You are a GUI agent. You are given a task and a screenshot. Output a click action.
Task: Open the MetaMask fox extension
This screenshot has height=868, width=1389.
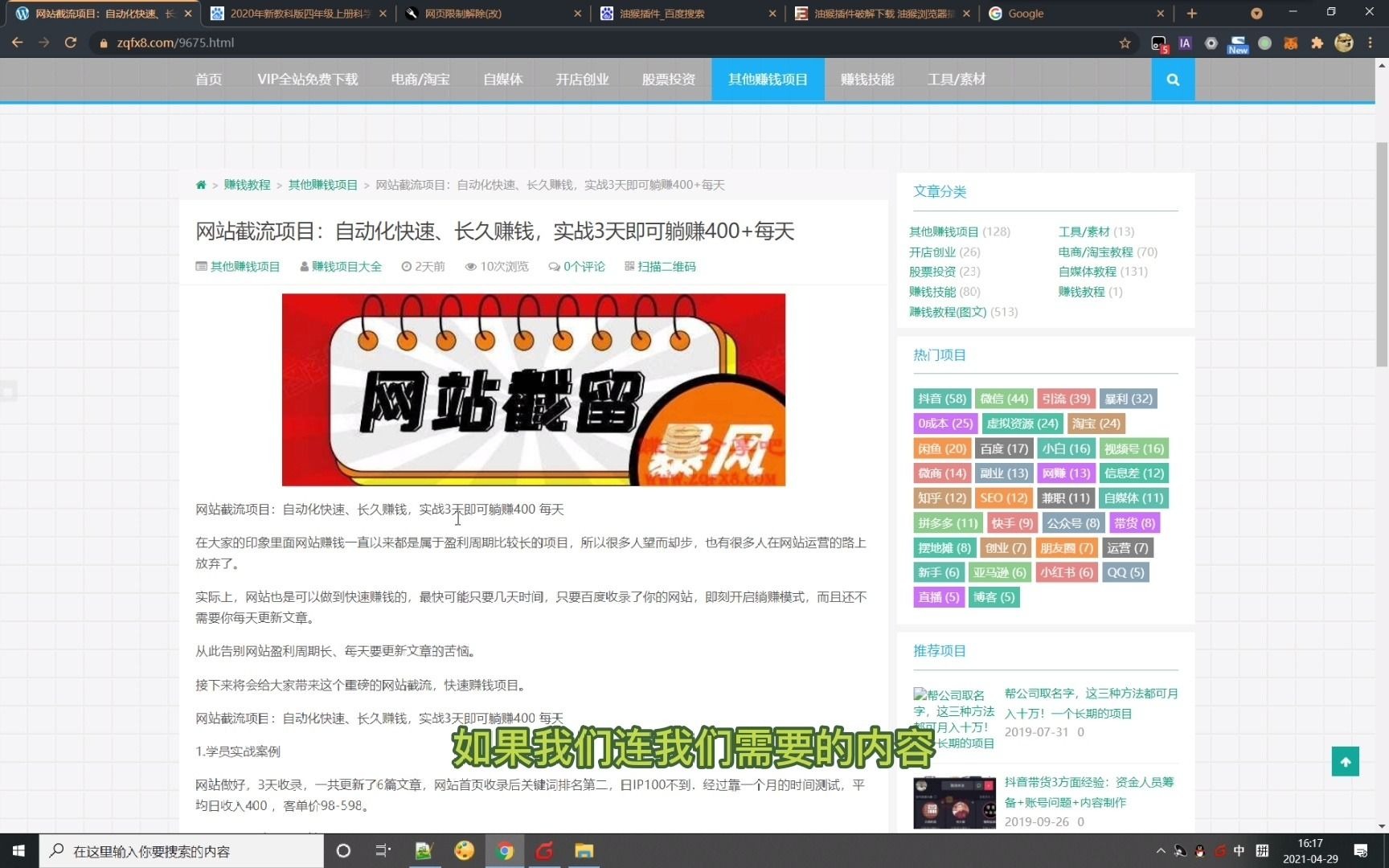[1291, 43]
